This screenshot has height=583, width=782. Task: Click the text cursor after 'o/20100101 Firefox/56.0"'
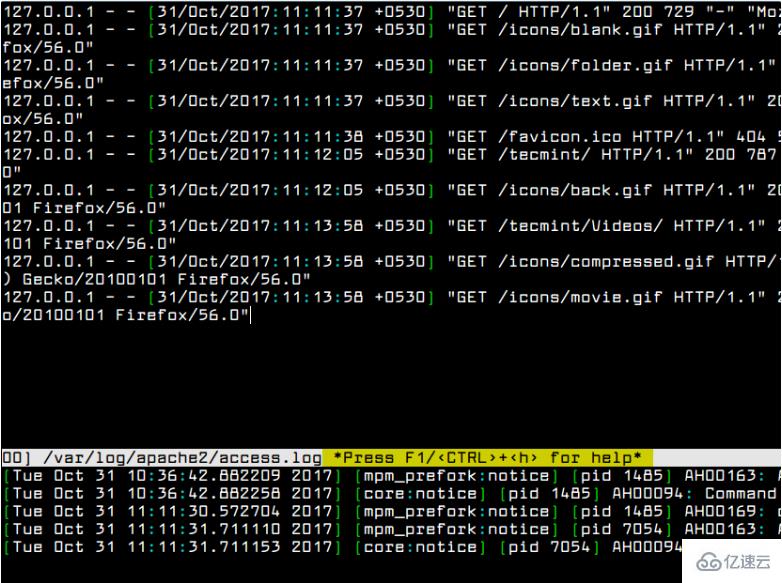coord(250,315)
